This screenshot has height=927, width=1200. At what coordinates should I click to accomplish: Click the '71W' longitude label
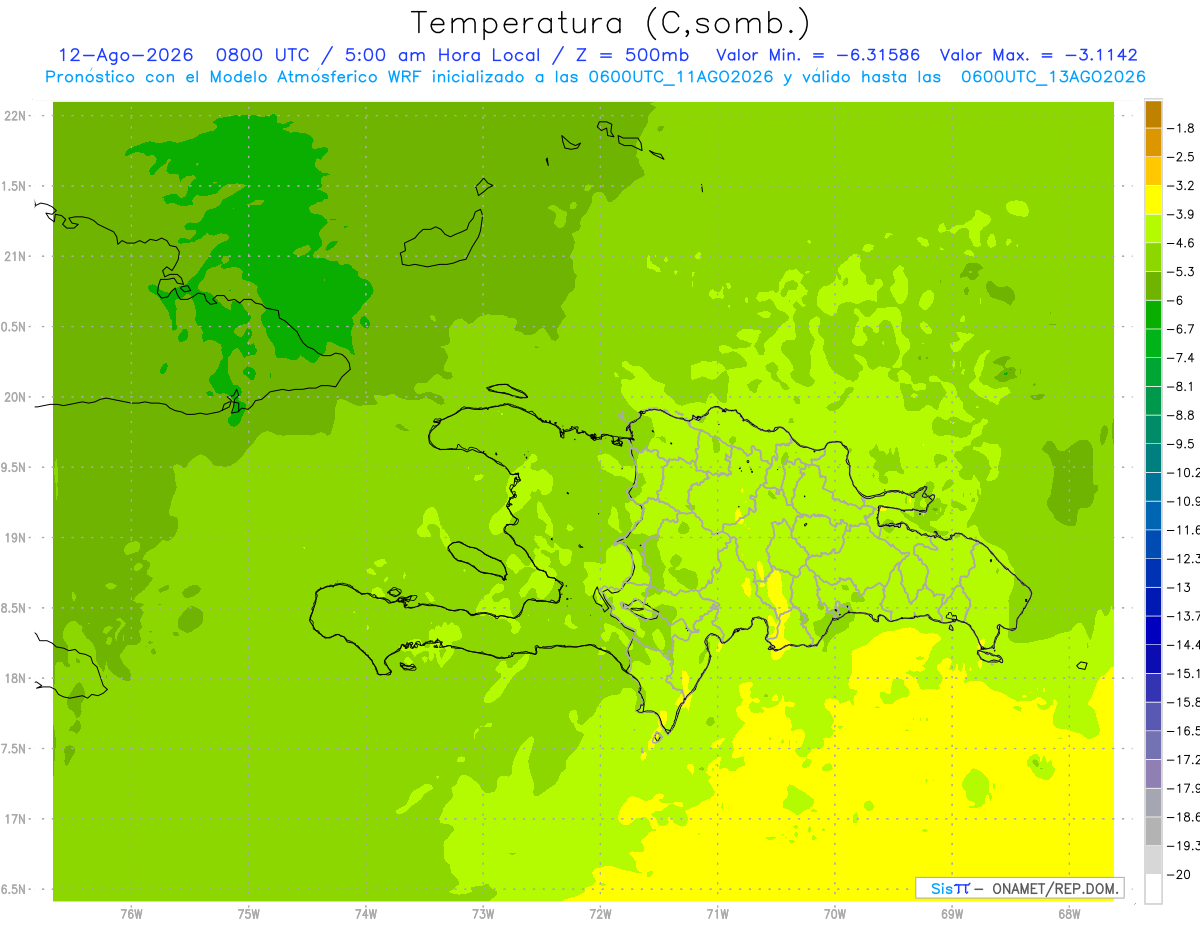(717, 914)
